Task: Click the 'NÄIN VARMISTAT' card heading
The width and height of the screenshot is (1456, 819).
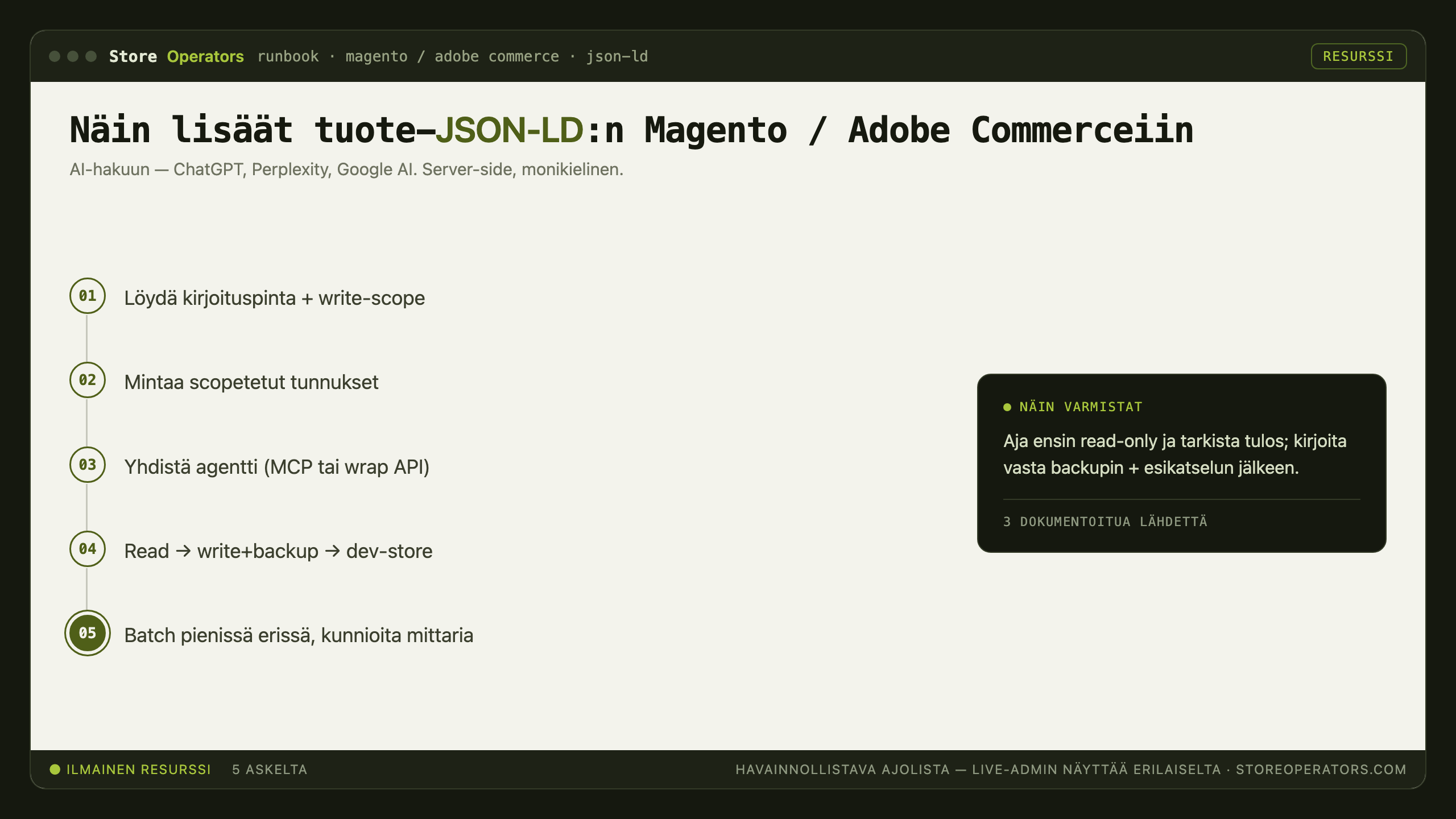Action: [1081, 407]
